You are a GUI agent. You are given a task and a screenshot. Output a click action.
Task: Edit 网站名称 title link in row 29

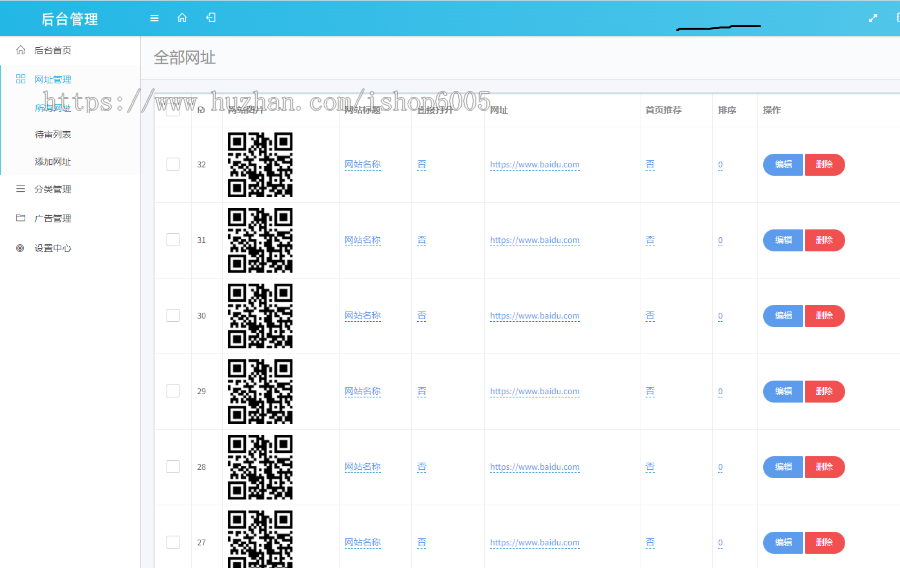tap(363, 391)
